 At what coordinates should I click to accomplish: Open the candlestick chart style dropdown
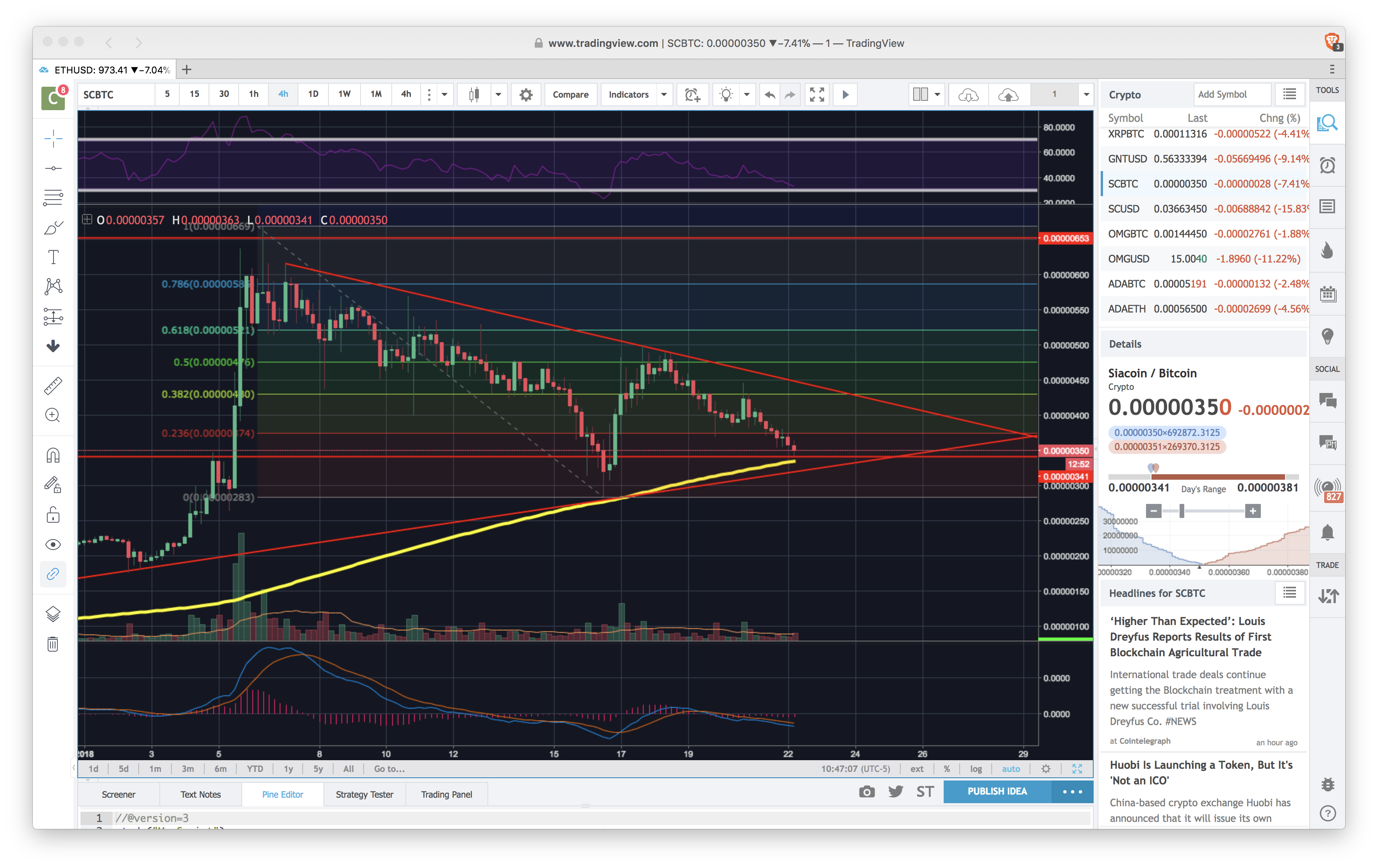click(x=498, y=95)
